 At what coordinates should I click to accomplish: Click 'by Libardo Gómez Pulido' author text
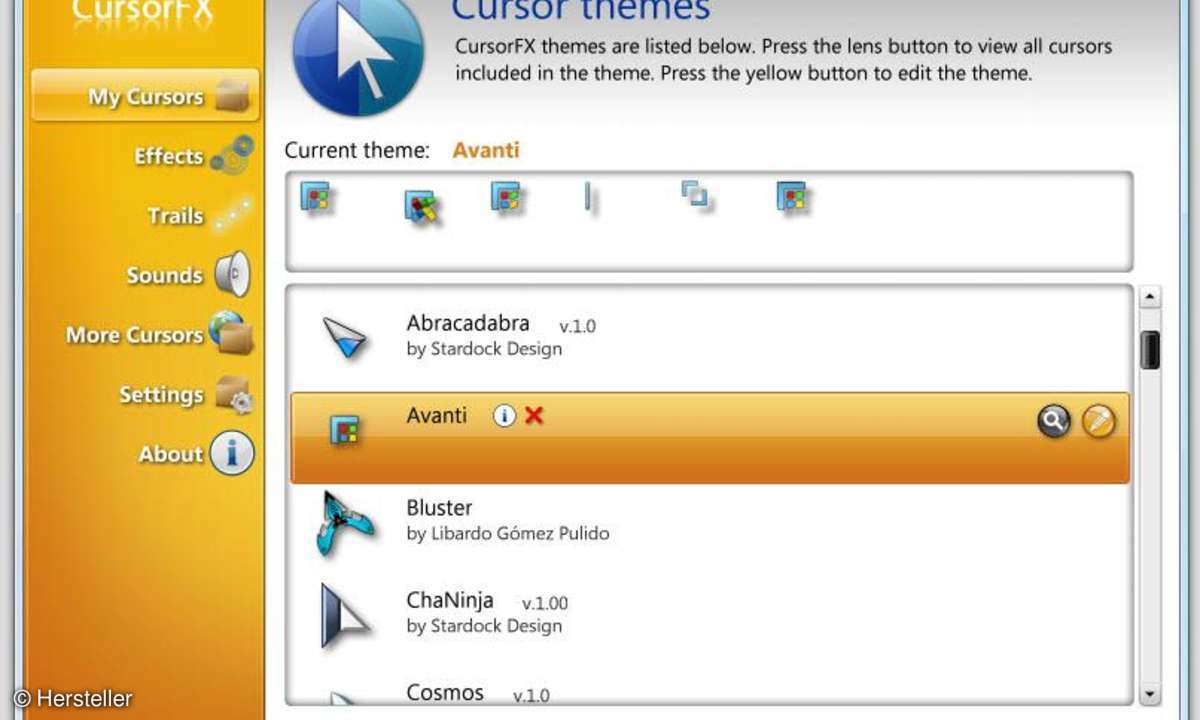(508, 534)
